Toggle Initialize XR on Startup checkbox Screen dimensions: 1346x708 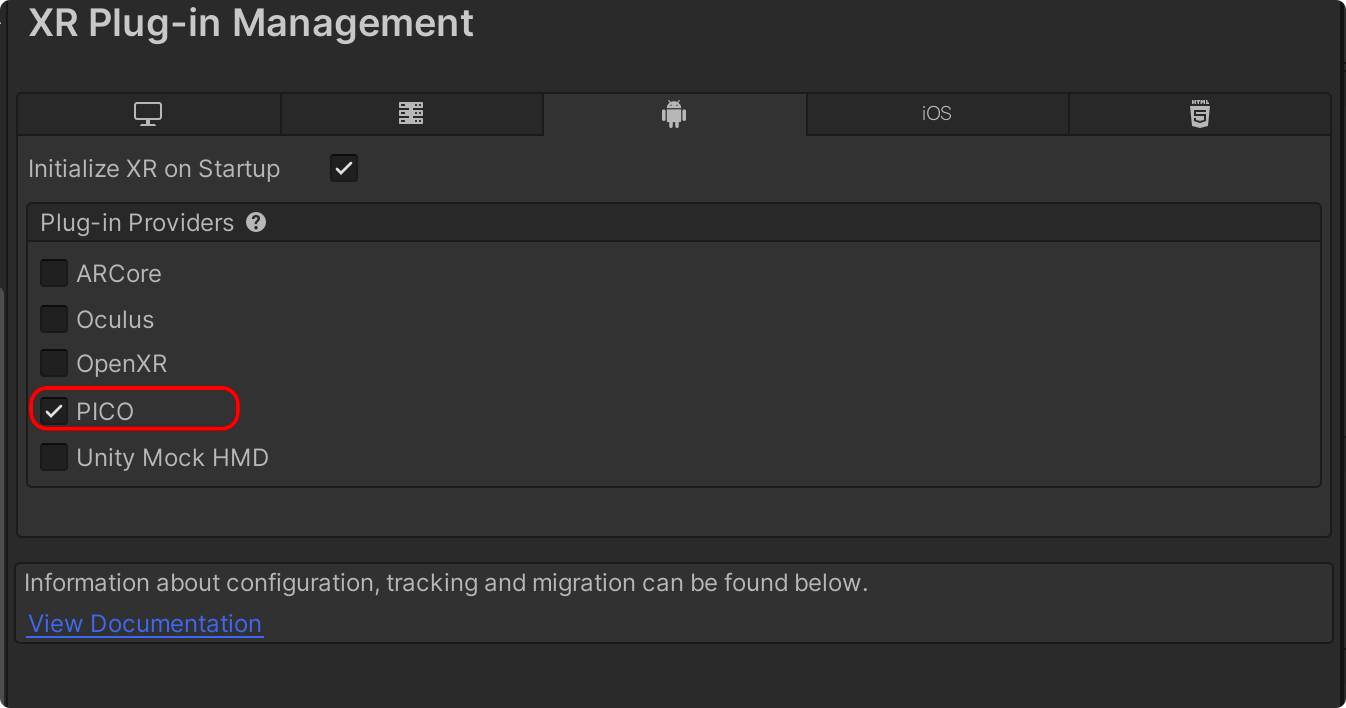coord(344,168)
